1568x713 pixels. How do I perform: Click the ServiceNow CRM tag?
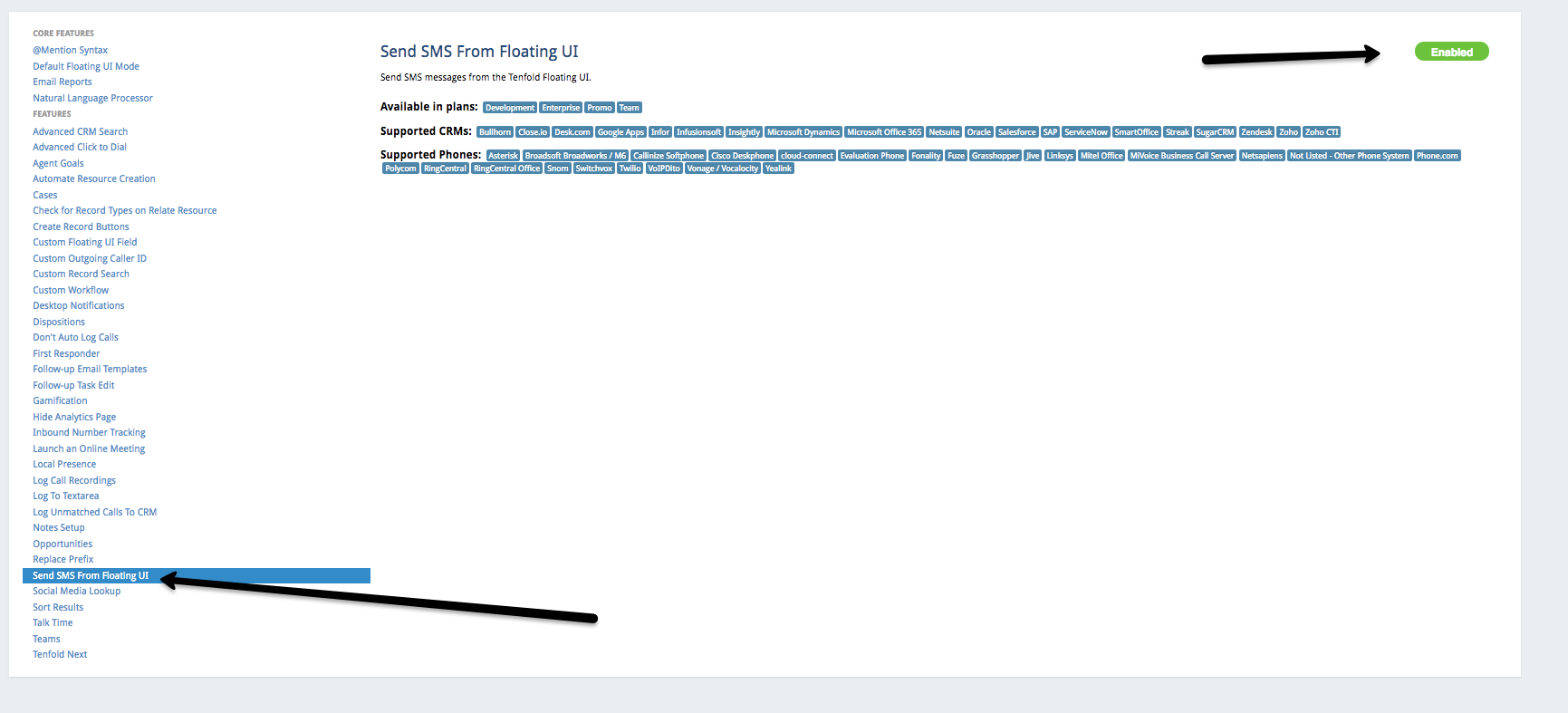[x=1086, y=132]
